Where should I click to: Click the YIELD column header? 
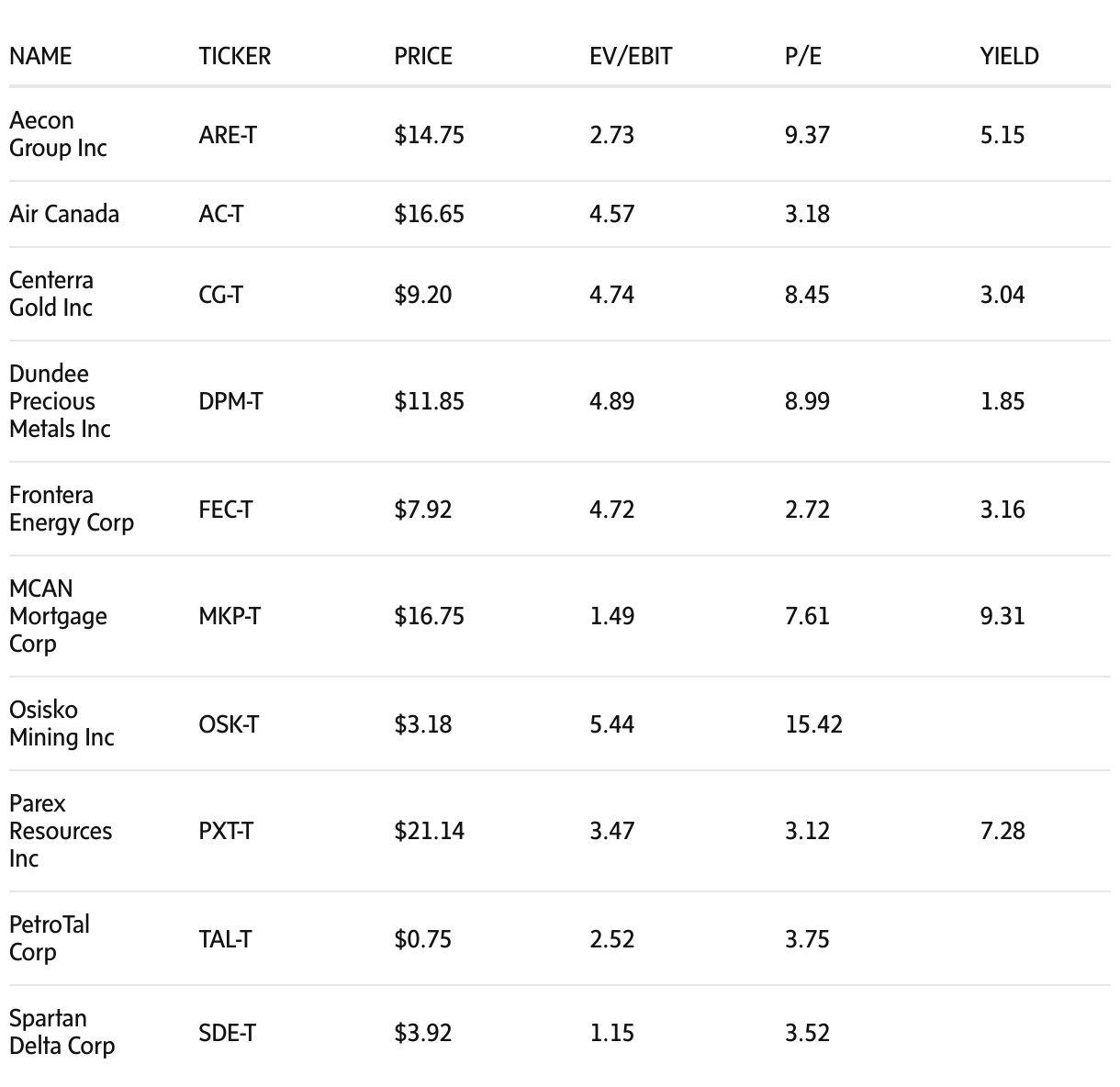[x=1009, y=56]
